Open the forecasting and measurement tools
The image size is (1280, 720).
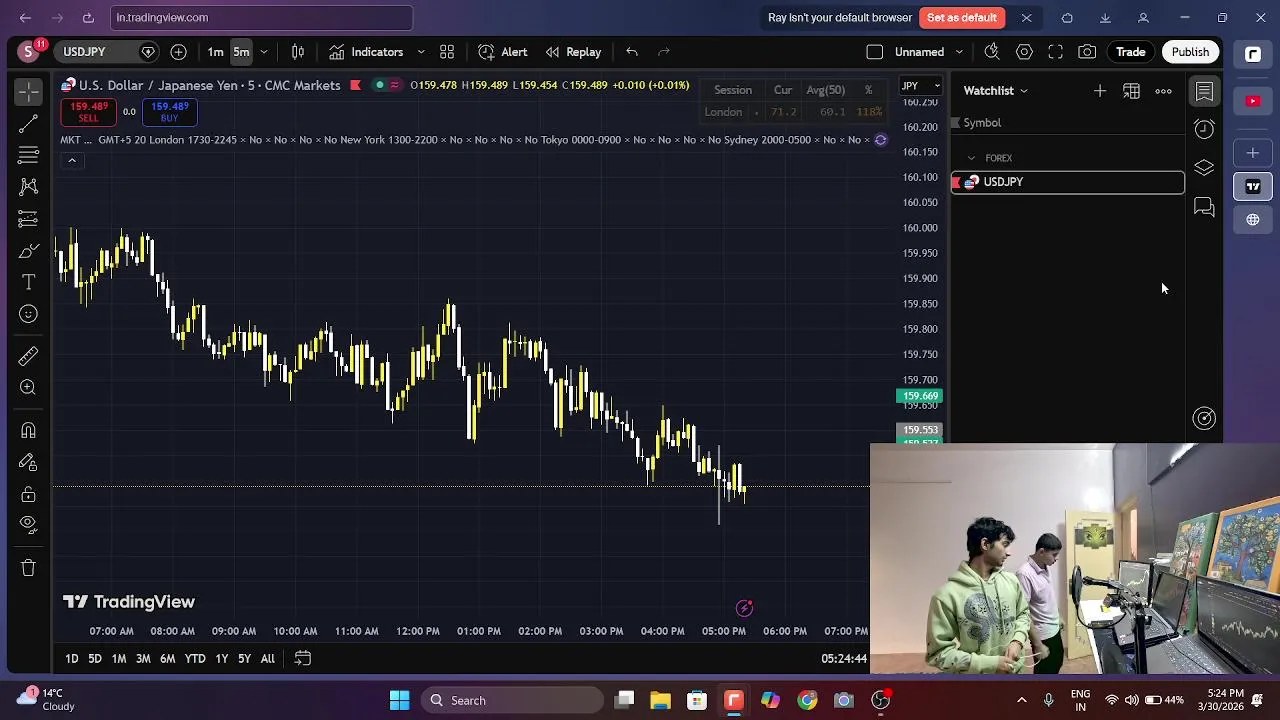click(x=28, y=218)
